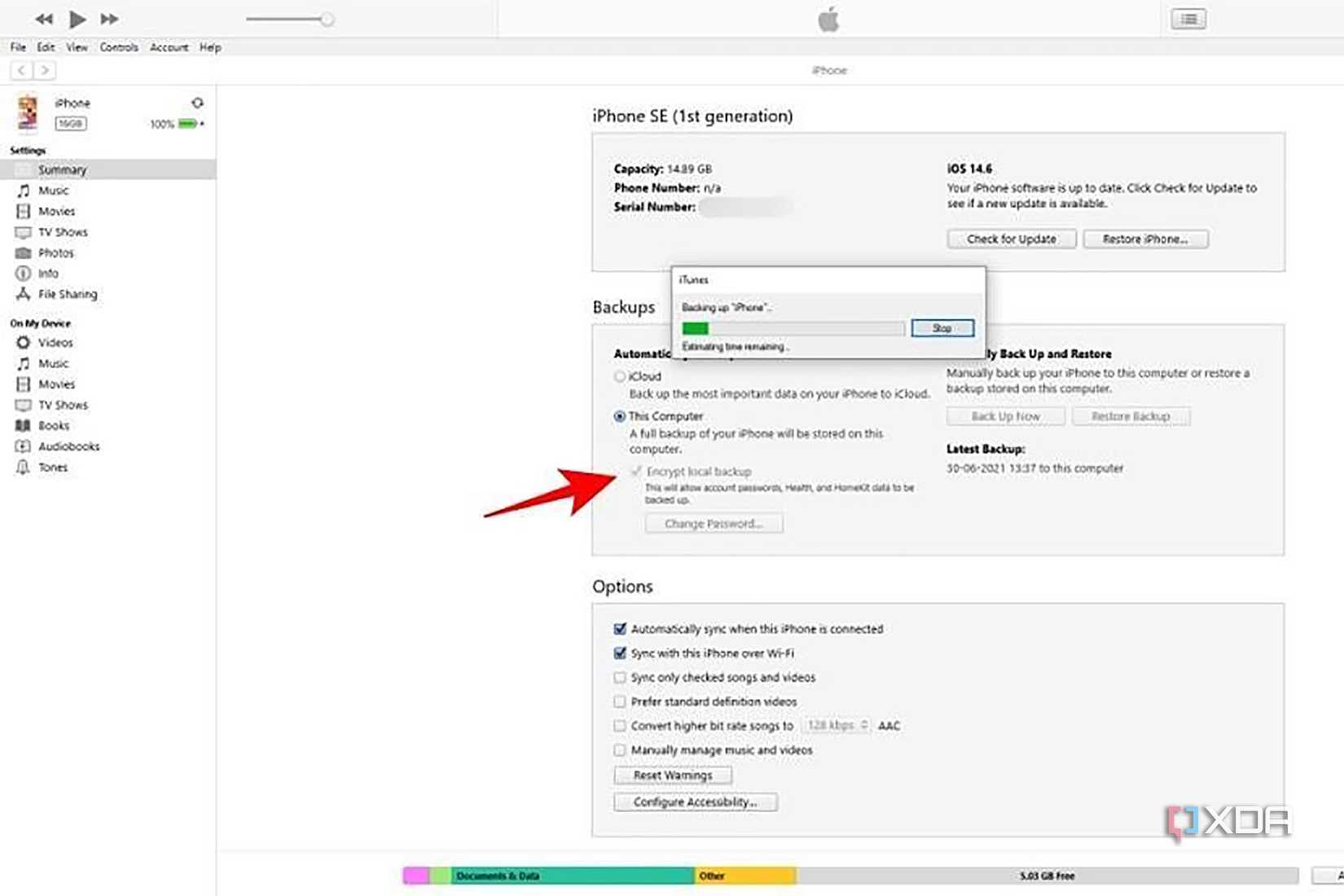
Task: Open the View menu
Action: click(77, 47)
